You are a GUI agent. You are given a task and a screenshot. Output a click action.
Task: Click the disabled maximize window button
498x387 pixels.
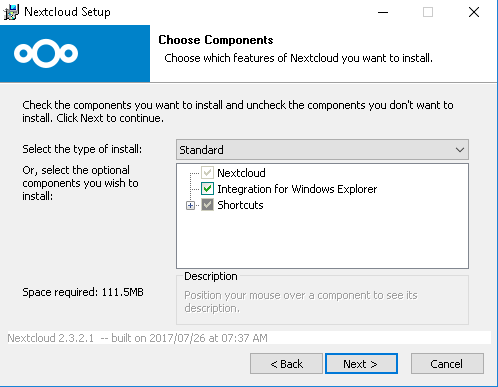point(428,12)
